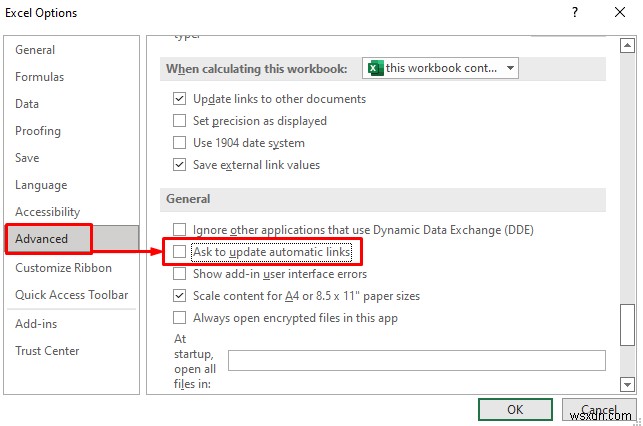Close the Excel Options dialog
The height and width of the screenshot is (426, 643).
pos(620,12)
